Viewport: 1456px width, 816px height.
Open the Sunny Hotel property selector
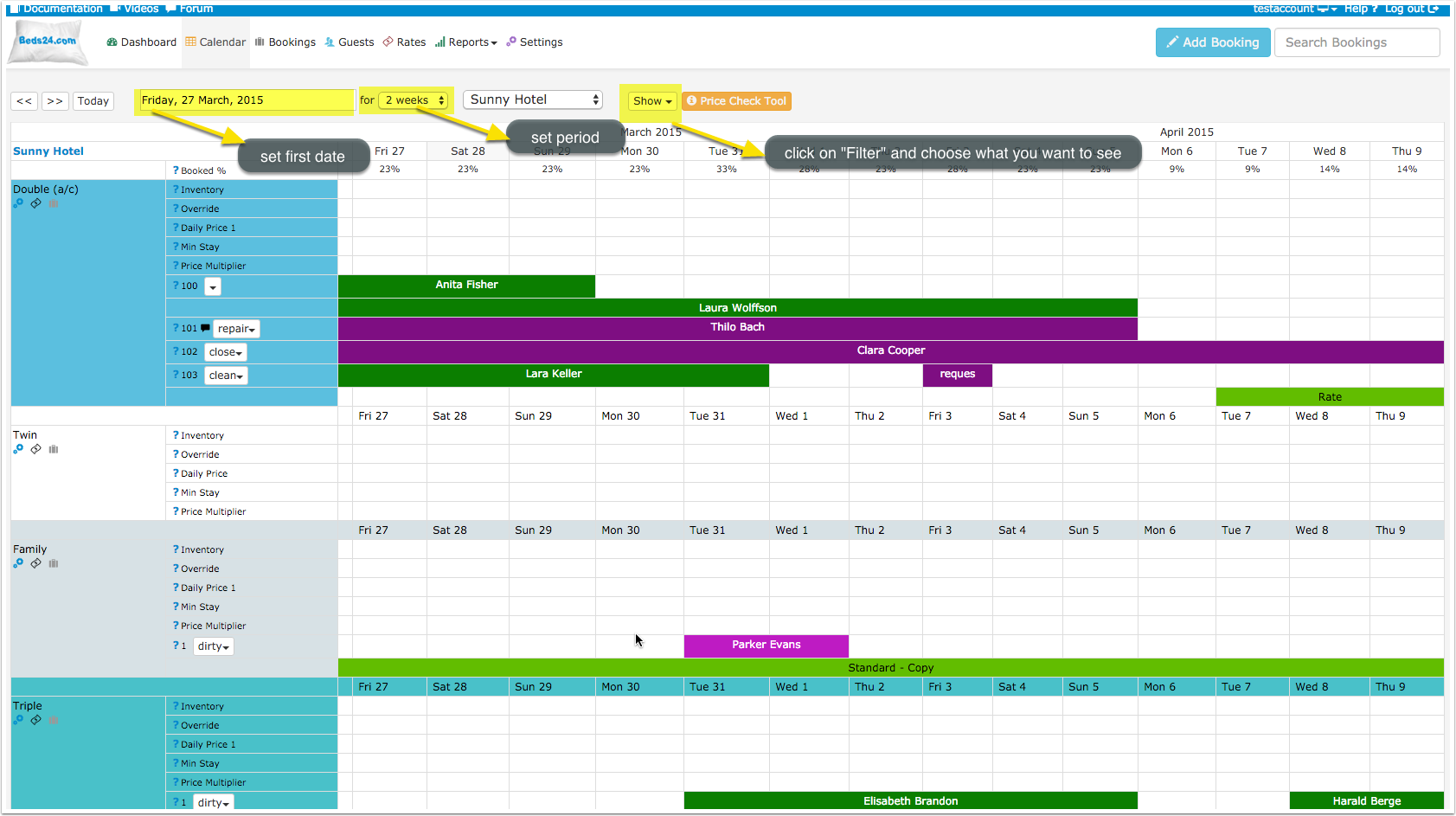point(533,100)
